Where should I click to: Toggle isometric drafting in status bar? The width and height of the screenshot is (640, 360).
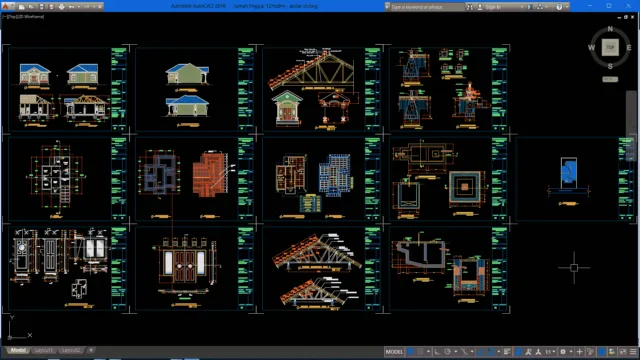click(464, 351)
